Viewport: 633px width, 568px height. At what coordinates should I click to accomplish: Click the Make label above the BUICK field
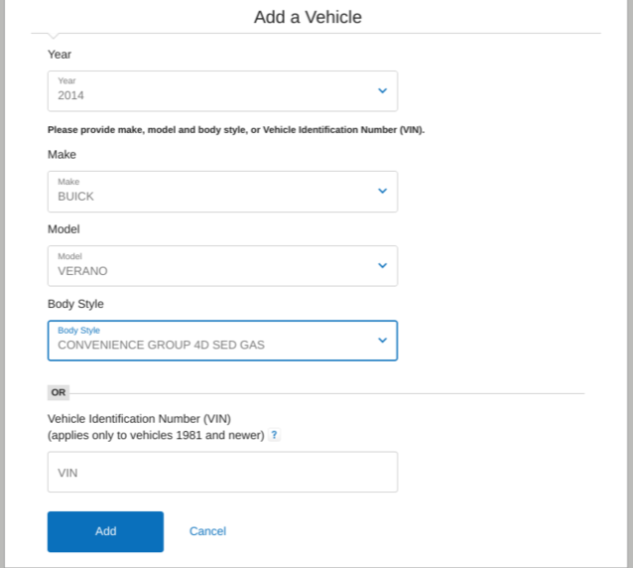tap(62, 155)
